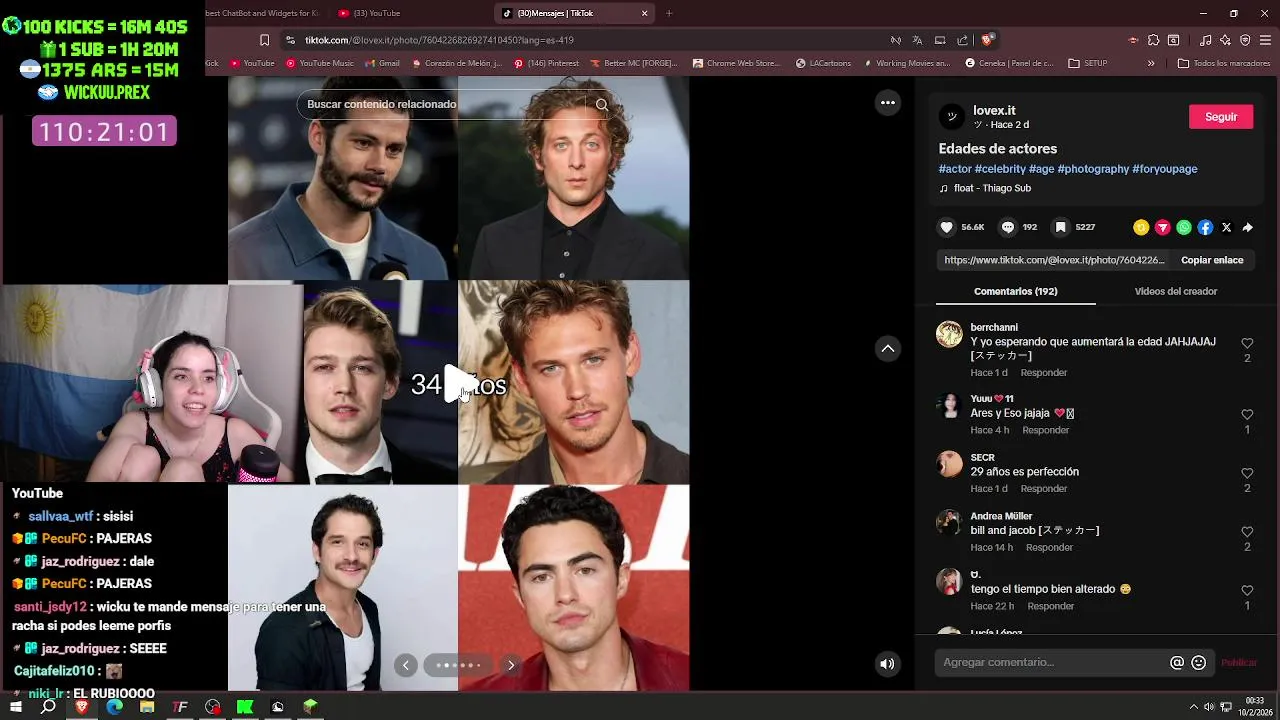This screenshot has width=1280, height=720.
Task: Open the lovex.it username link
Action: 994,110
